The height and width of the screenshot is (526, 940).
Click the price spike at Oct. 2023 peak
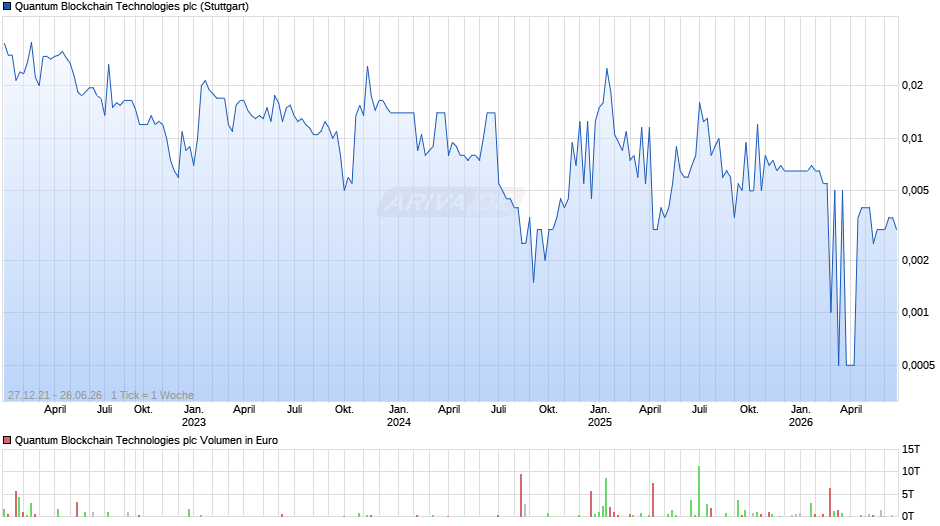click(x=367, y=67)
